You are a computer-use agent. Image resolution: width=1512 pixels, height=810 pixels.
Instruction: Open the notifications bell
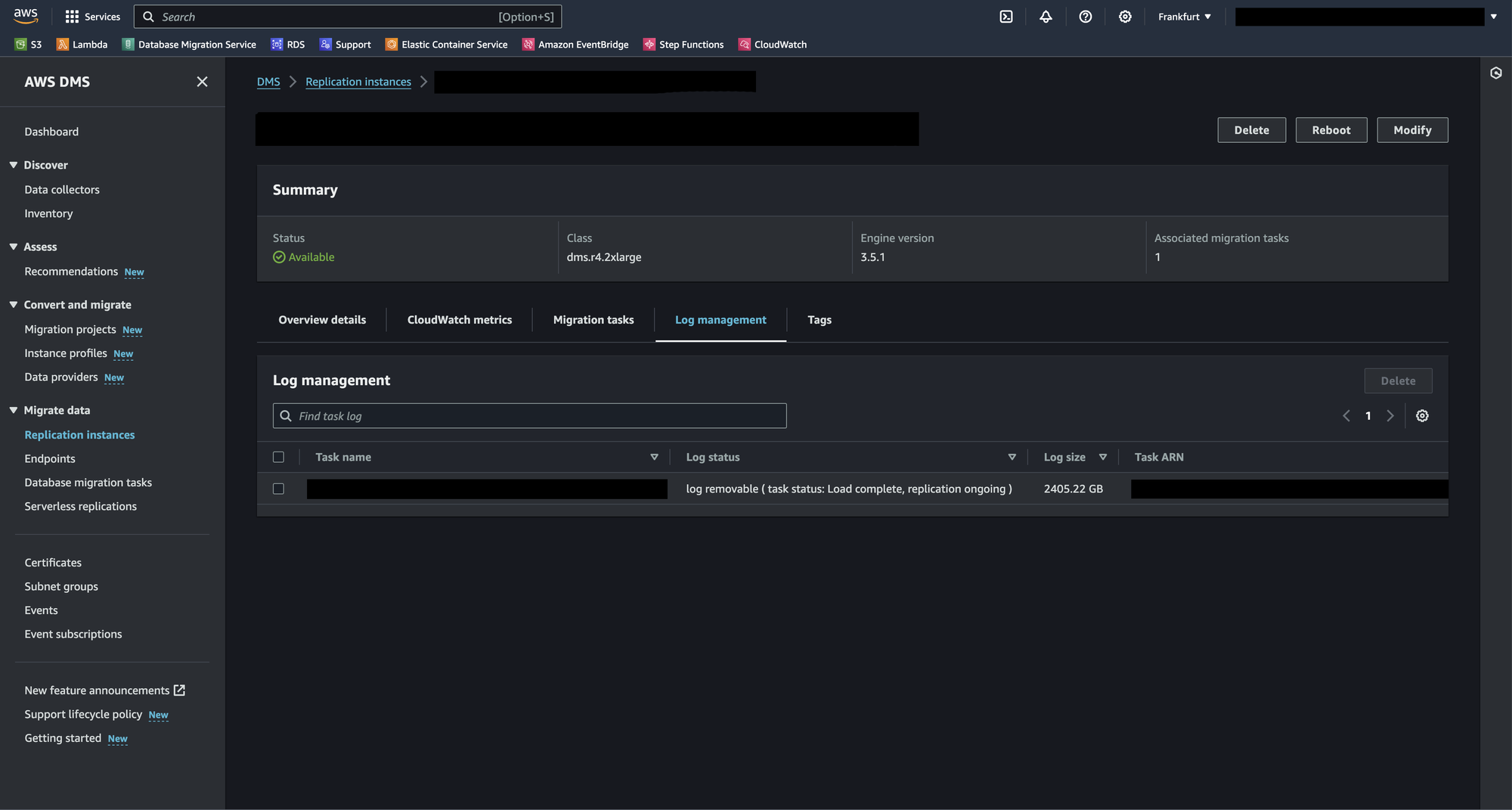point(1046,17)
